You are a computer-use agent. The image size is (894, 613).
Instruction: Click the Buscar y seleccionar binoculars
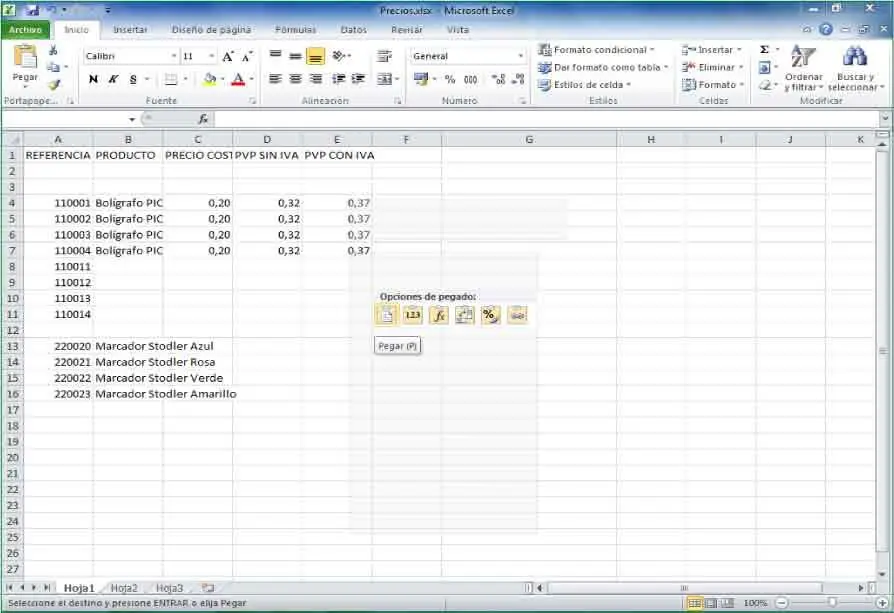854,68
